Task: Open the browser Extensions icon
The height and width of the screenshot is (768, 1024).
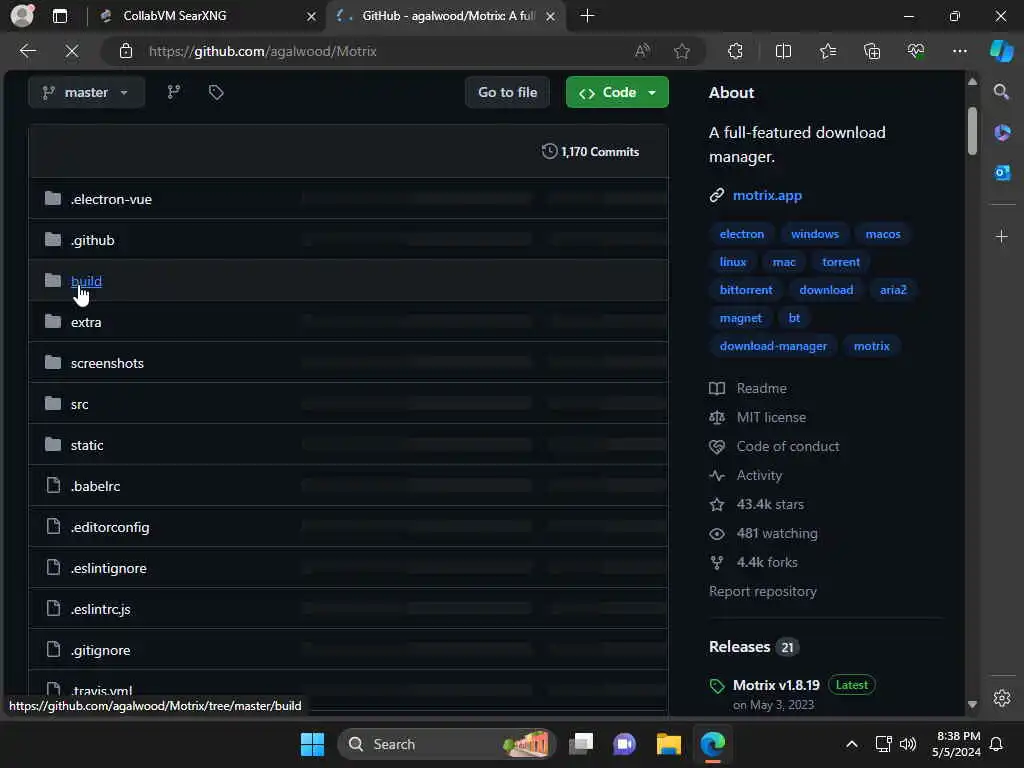Action: click(x=735, y=51)
